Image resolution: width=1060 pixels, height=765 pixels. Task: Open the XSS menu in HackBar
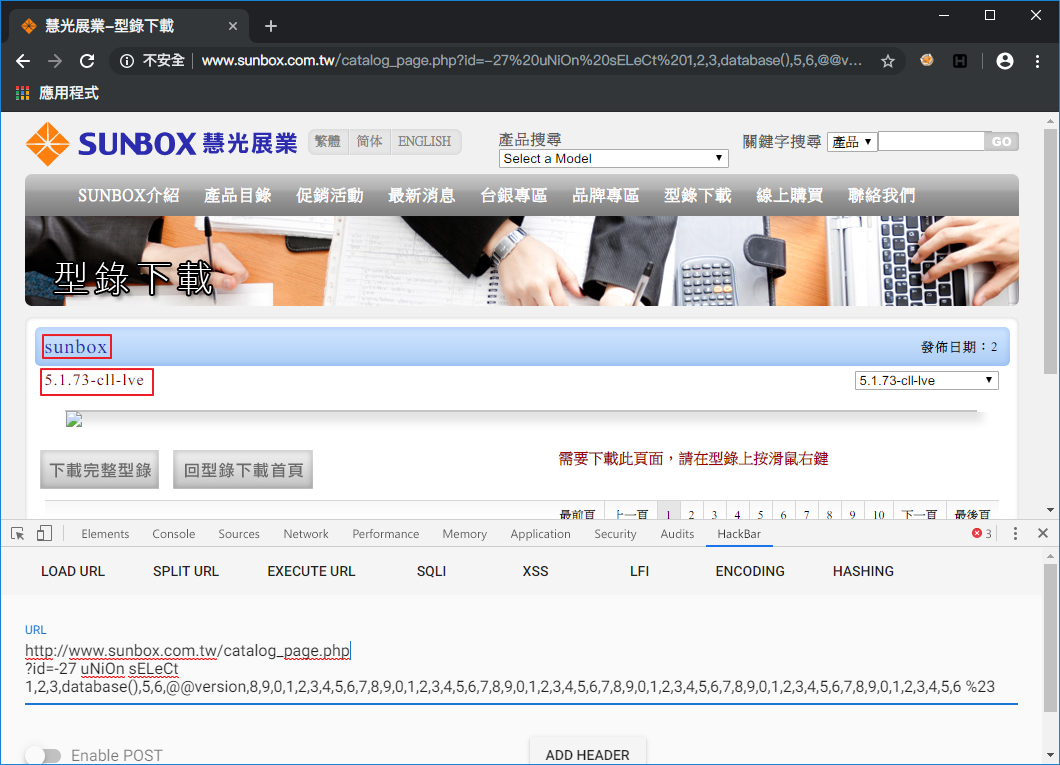click(535, 572)
